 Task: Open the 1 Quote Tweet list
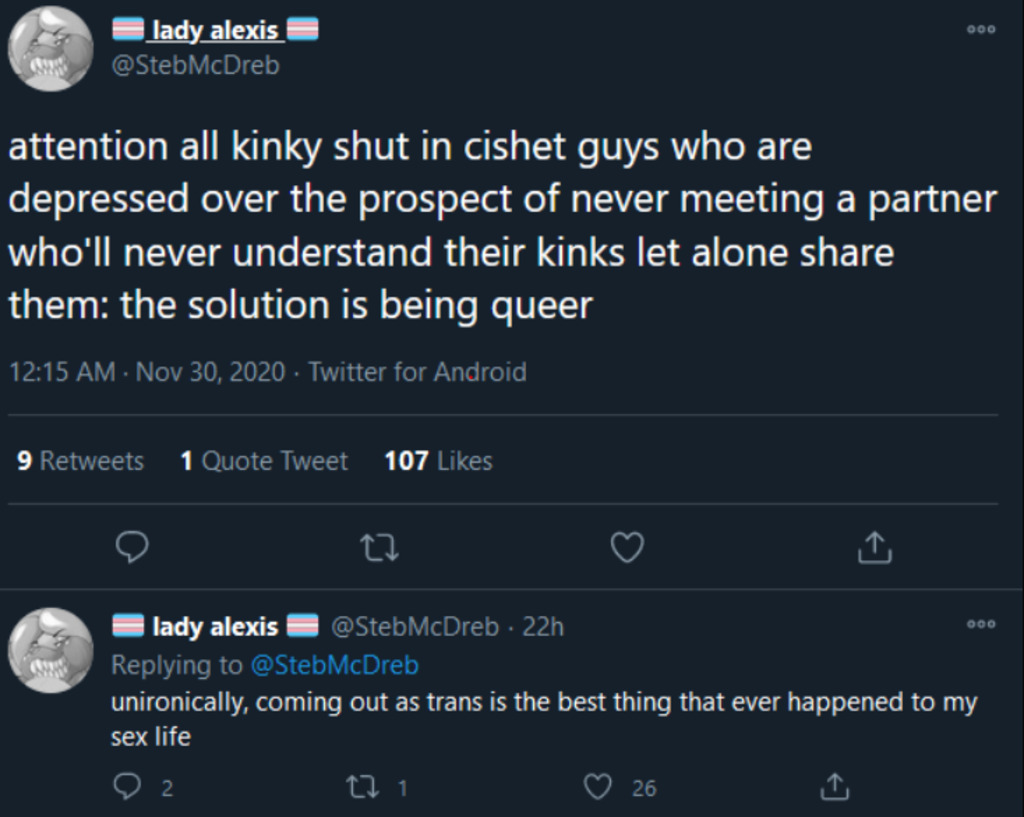point(264,461)
